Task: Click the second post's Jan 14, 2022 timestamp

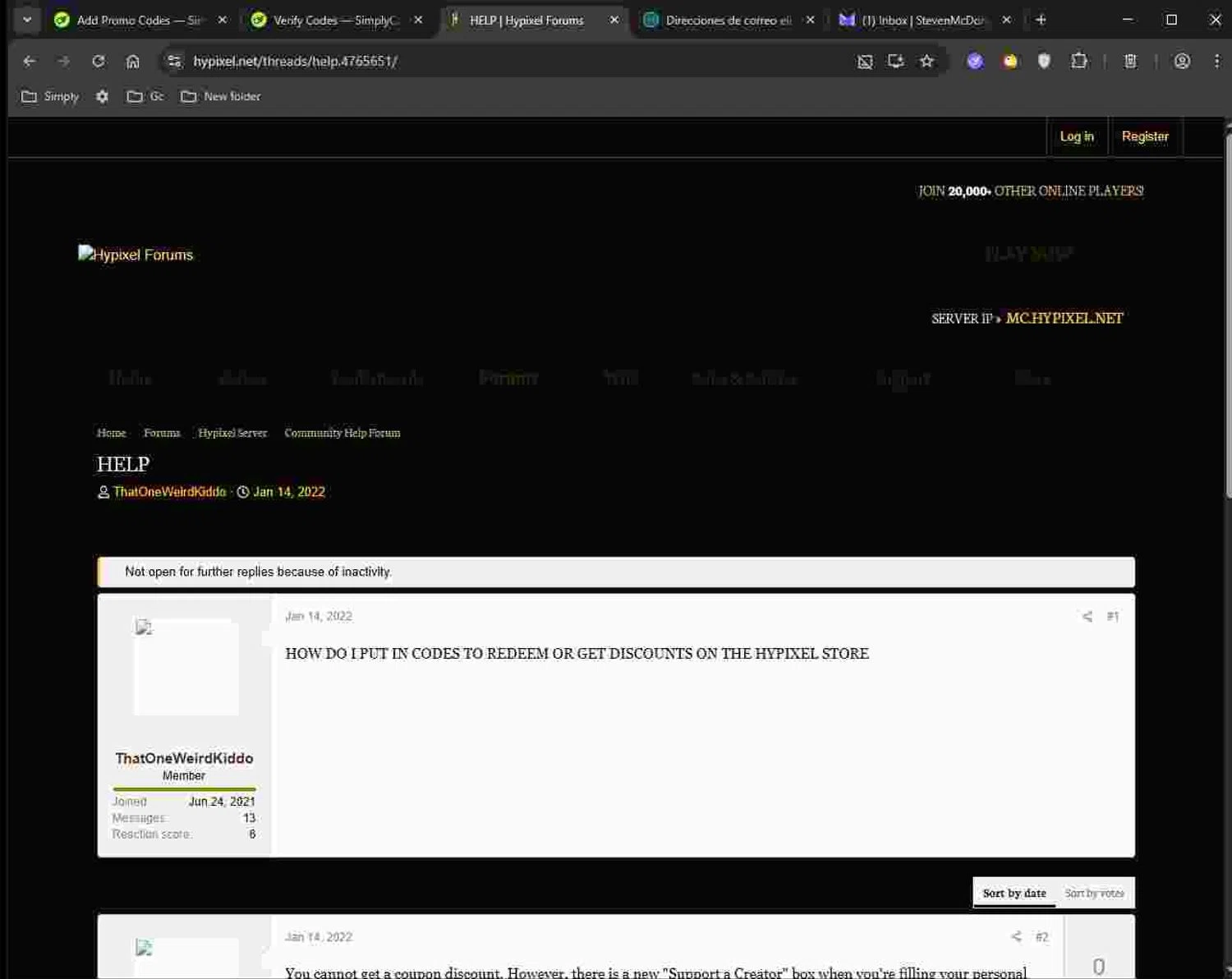Action: pos(319,936)
